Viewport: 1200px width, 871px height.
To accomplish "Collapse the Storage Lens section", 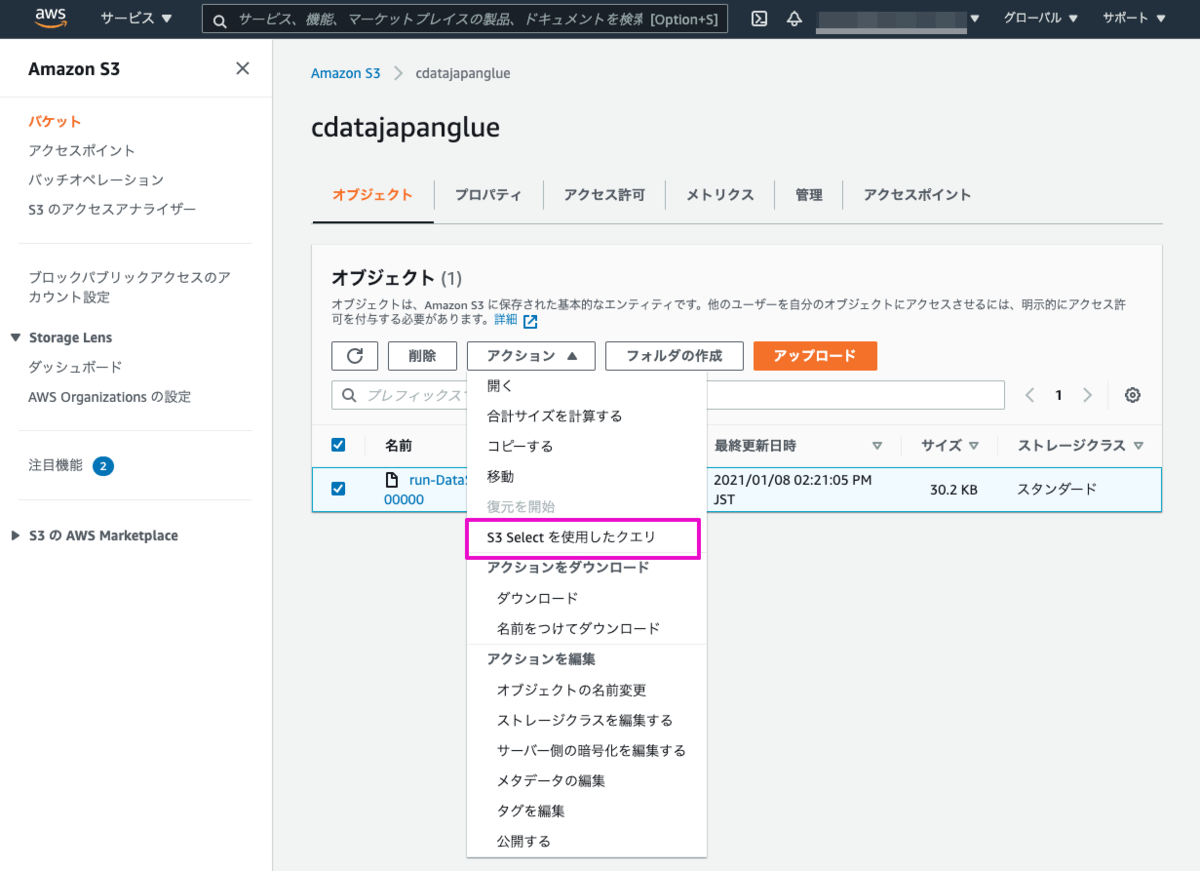I will tap(16, 338).
